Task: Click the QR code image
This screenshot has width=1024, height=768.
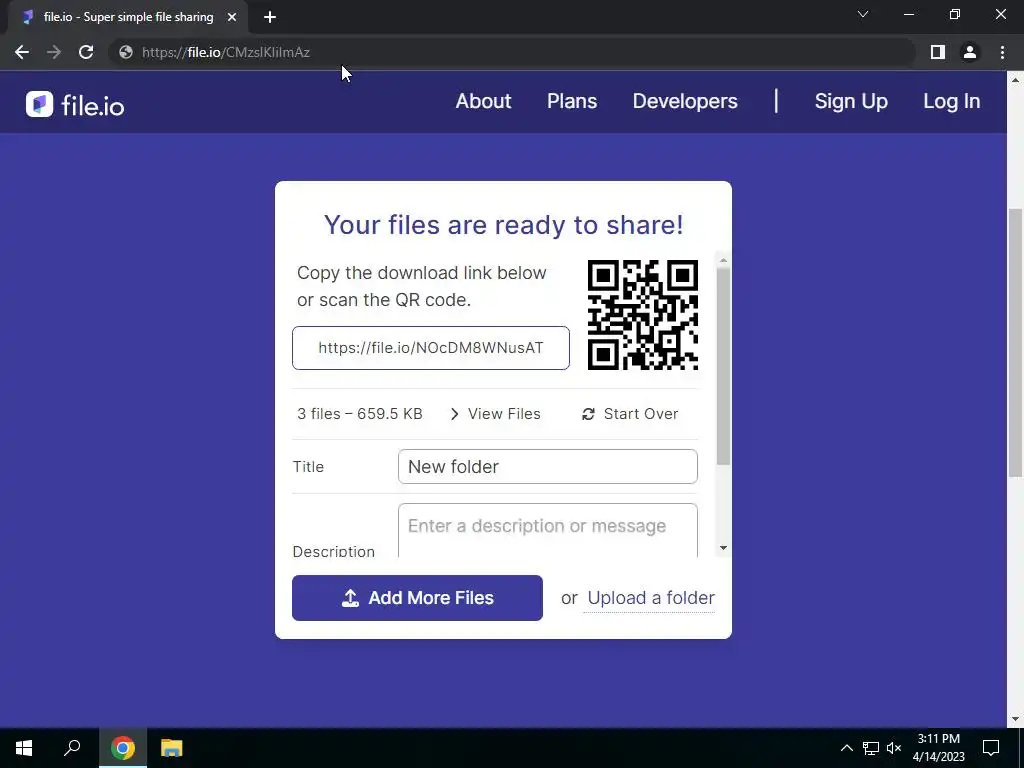Action: [643, 315]
